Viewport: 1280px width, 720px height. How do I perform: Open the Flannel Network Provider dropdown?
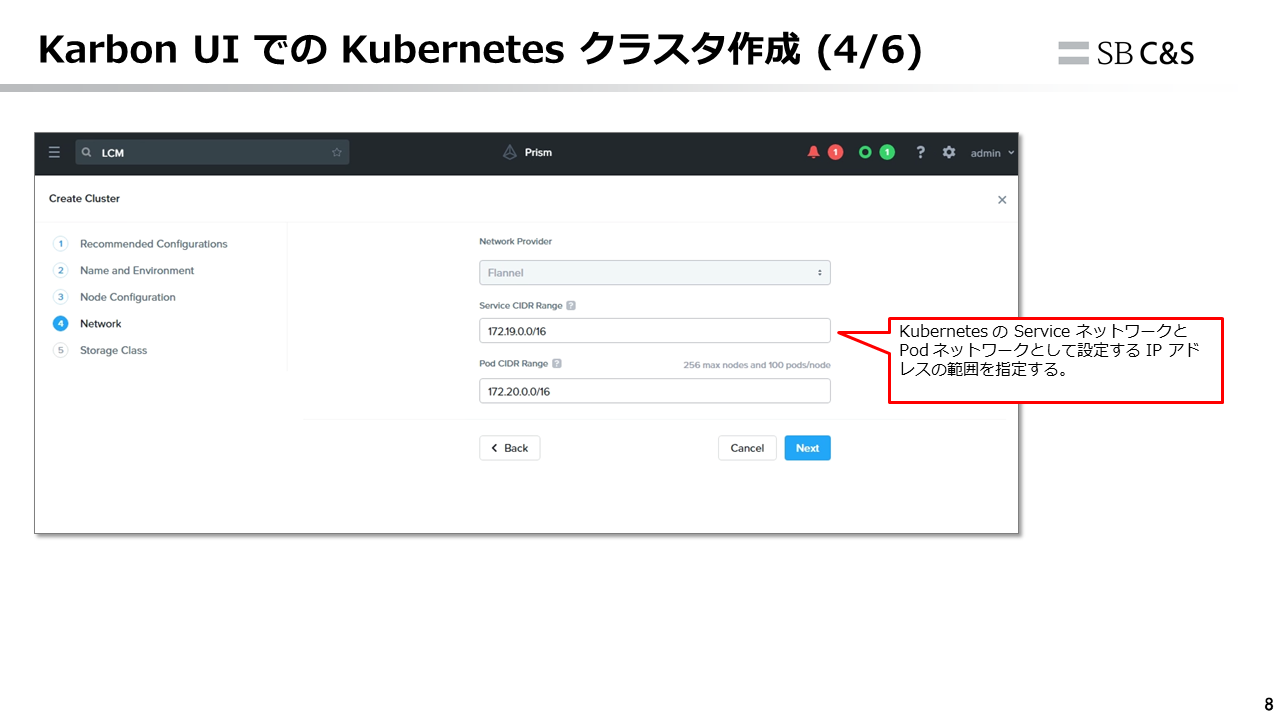[x=655, y=272]
